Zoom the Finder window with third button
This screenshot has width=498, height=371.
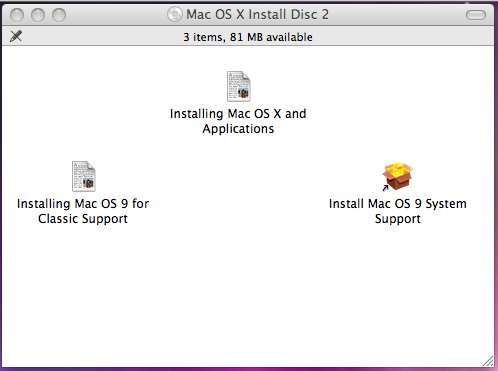click(x=59, y=15)
